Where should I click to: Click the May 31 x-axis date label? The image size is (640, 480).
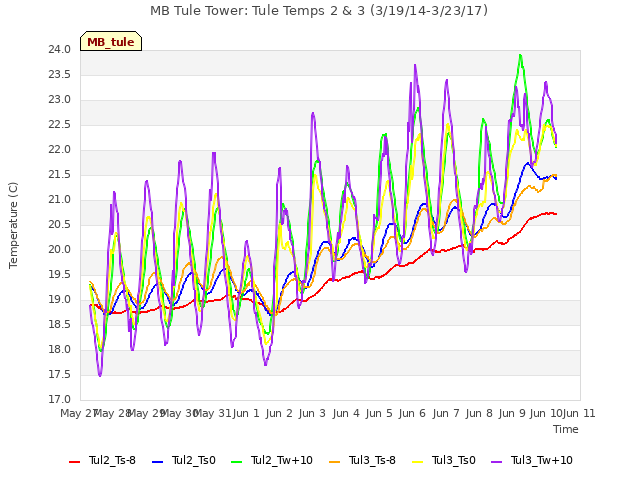pyautogui.click(x=212, y=413)
